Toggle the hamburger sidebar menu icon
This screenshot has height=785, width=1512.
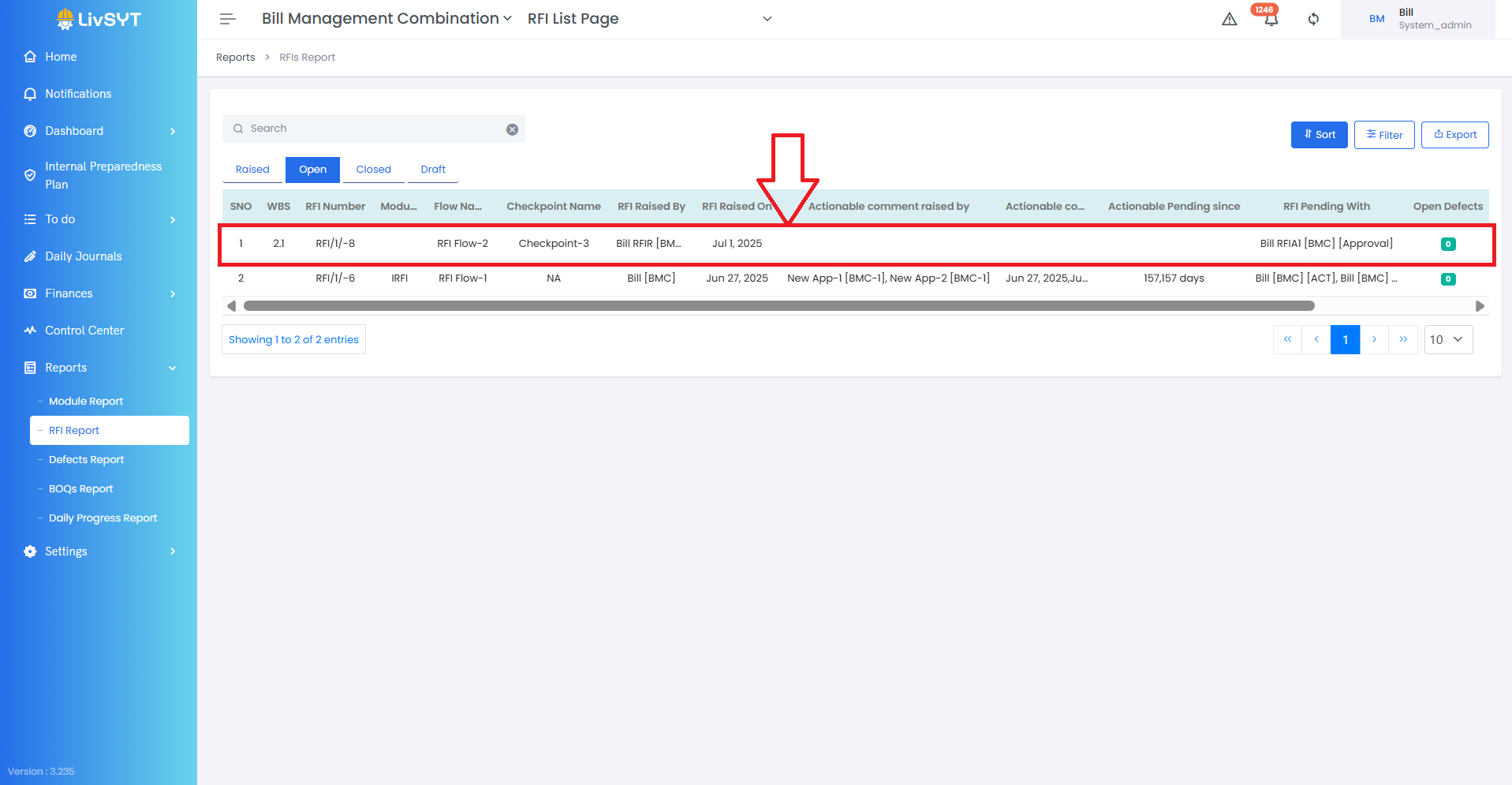coord(228,19)
